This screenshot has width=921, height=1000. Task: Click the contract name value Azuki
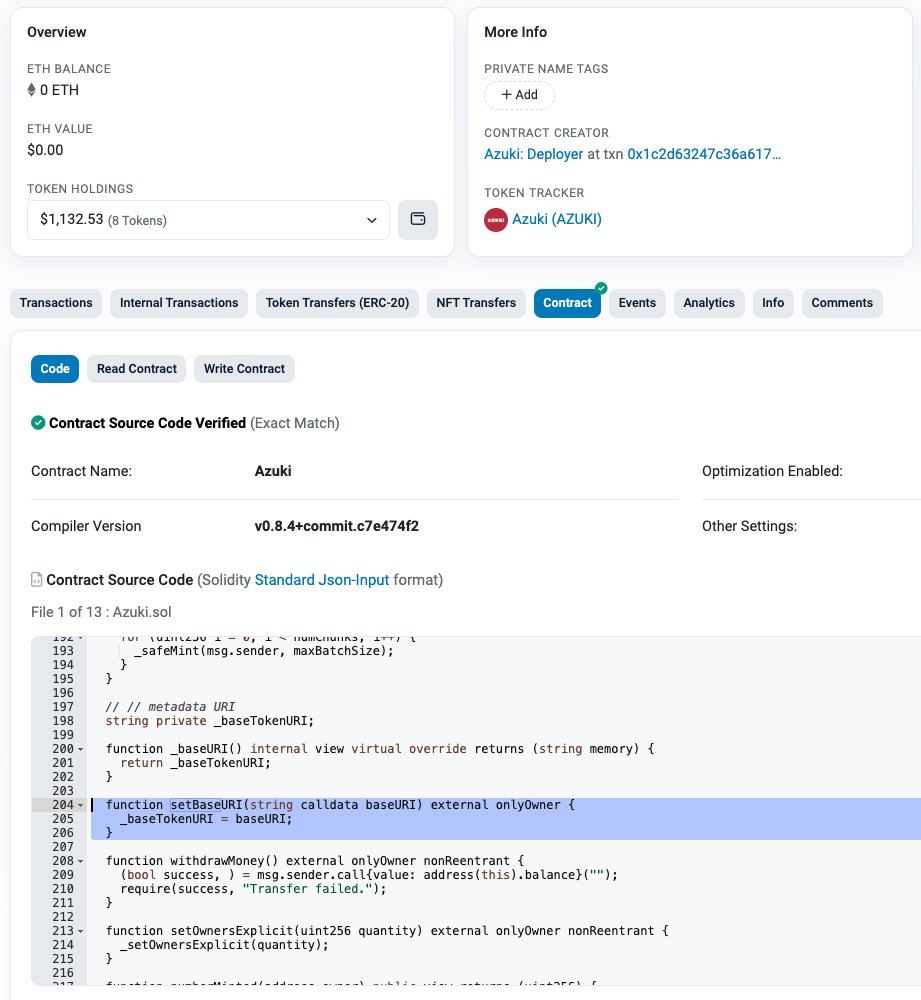coord(273,471)
